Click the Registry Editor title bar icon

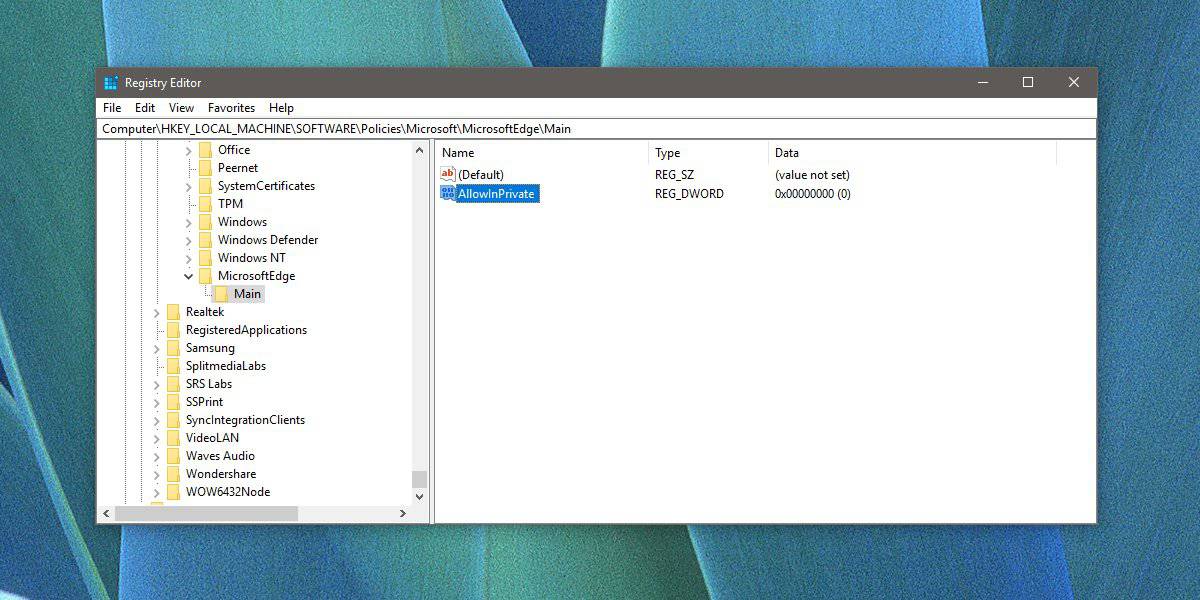pos(110,83)
